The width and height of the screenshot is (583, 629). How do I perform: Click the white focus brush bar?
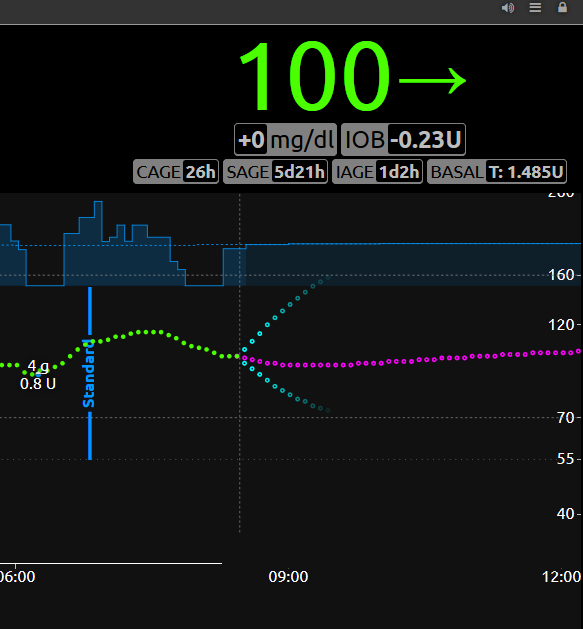[x=111, y=563]
